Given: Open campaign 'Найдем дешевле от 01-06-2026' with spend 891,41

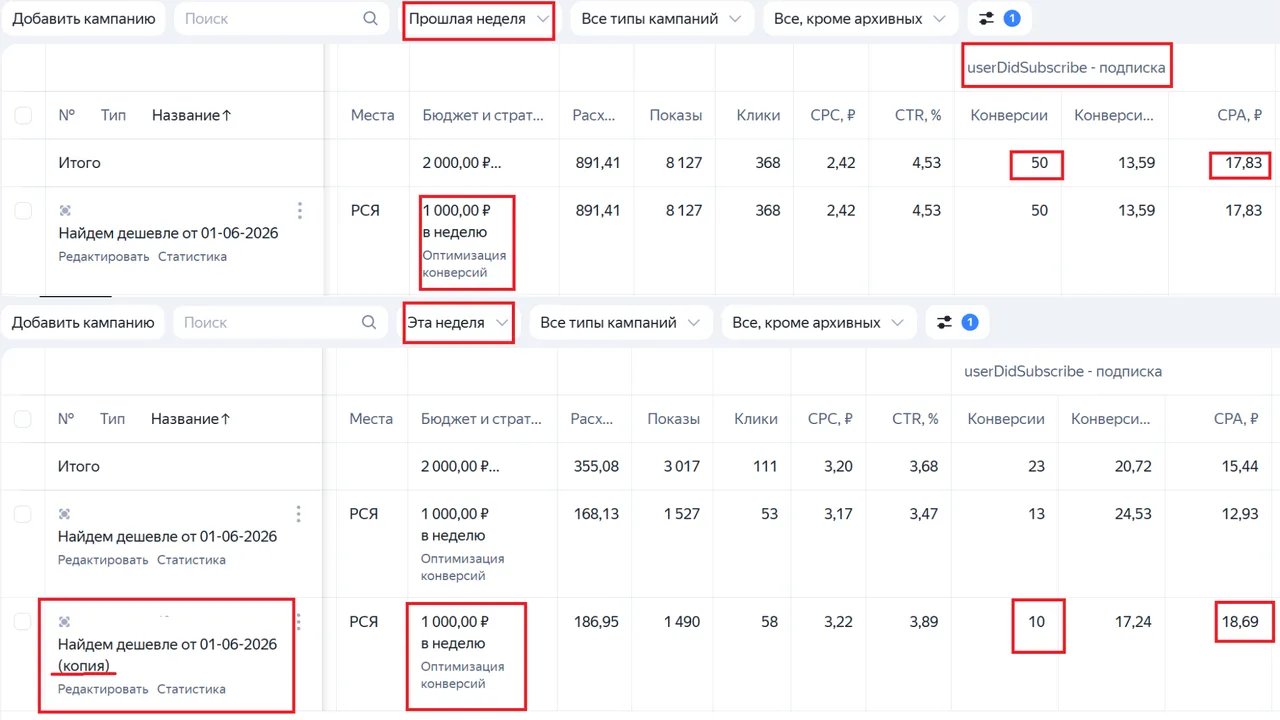Looking at the screenshot, I should click(169, 233).
